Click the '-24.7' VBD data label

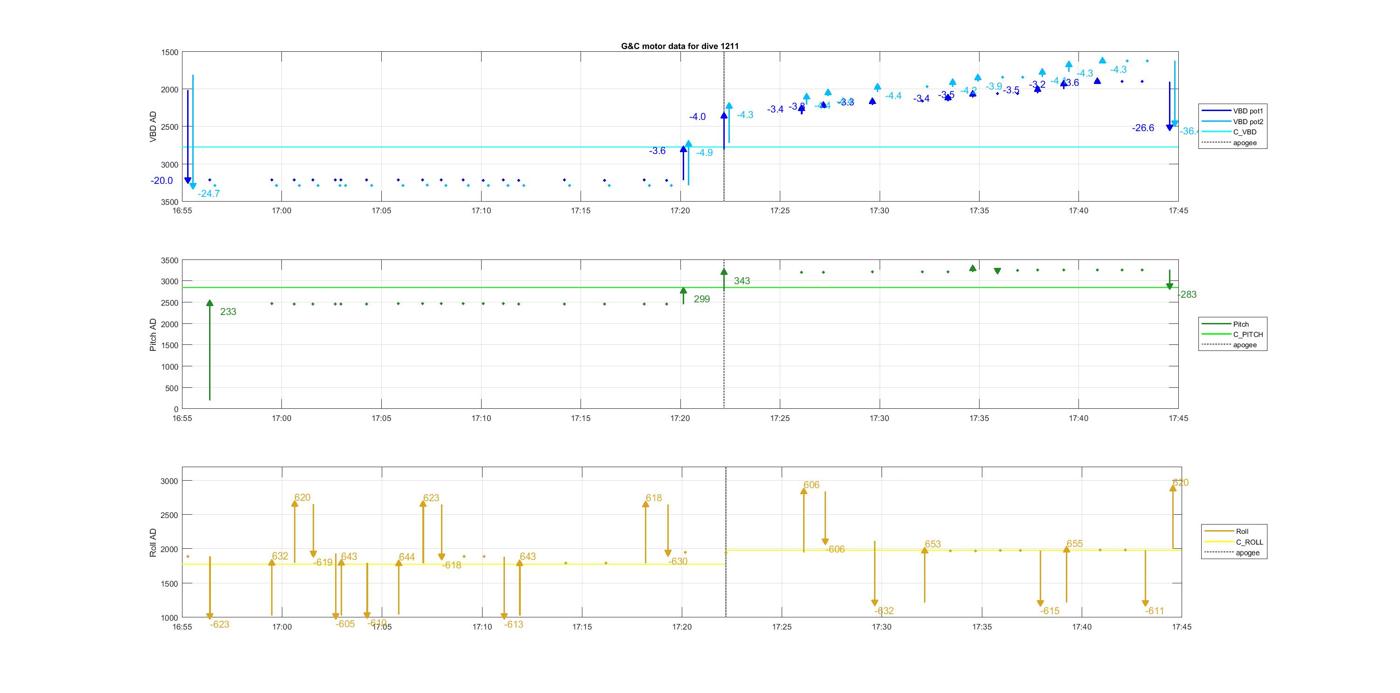(x=208, y=193)
